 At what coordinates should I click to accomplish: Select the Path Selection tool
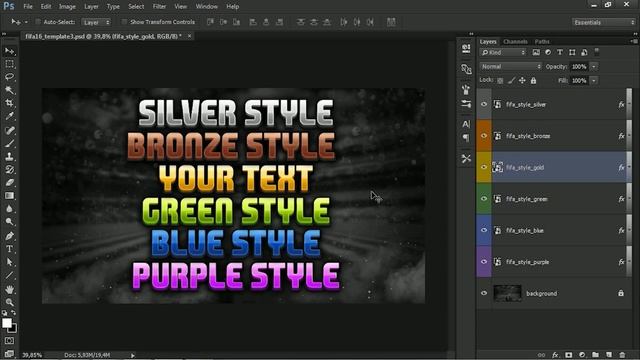[x=9, y=262]
